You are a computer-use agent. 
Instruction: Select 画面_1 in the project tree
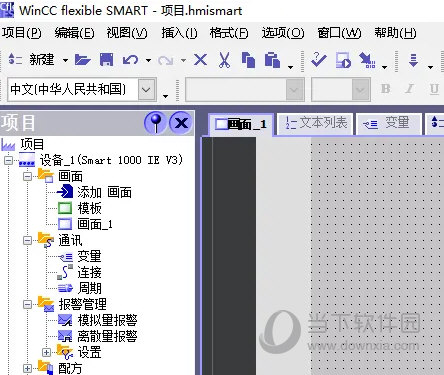click(x=95, y=224)
